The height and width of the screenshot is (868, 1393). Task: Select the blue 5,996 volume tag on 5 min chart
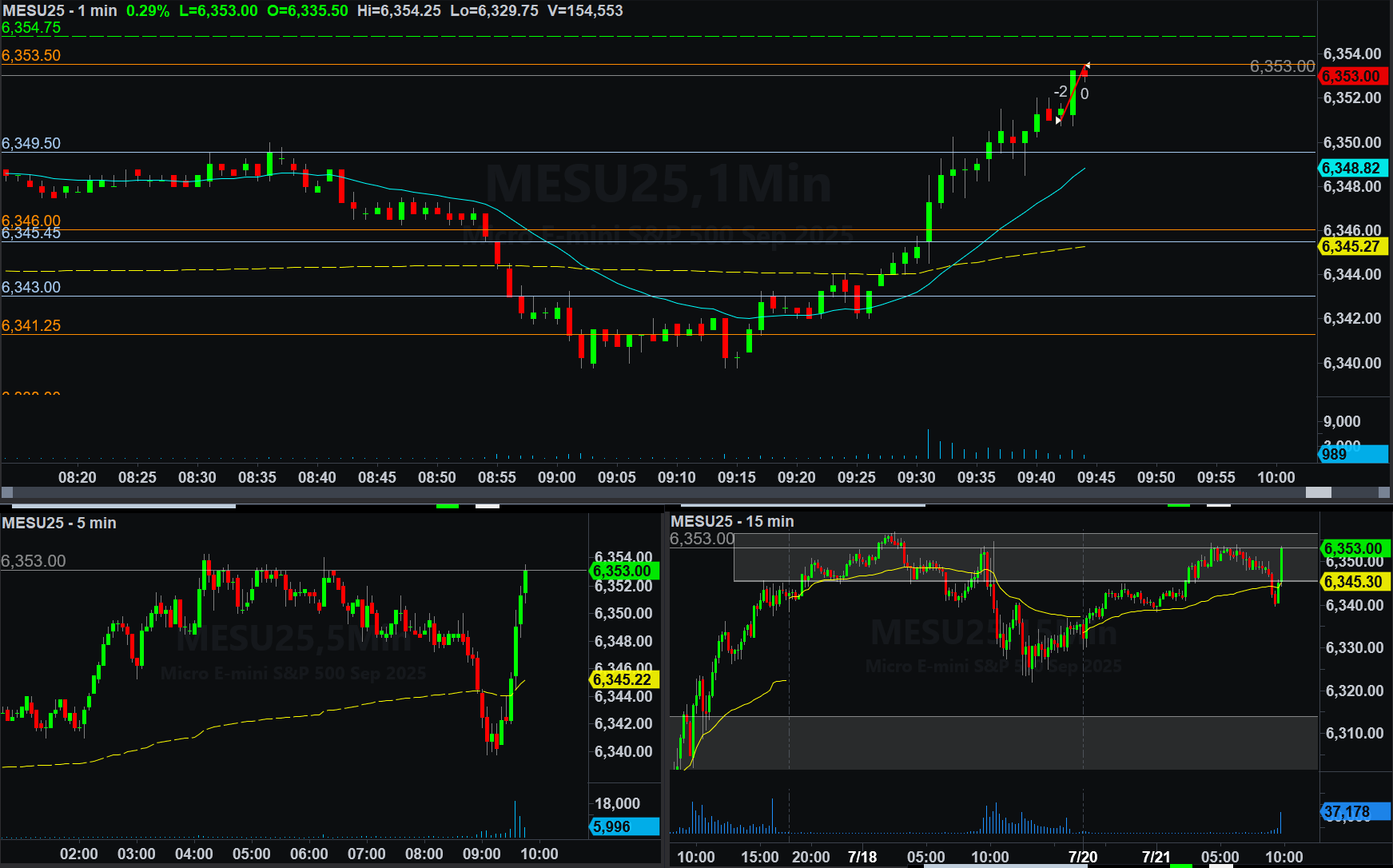[623, 826]
